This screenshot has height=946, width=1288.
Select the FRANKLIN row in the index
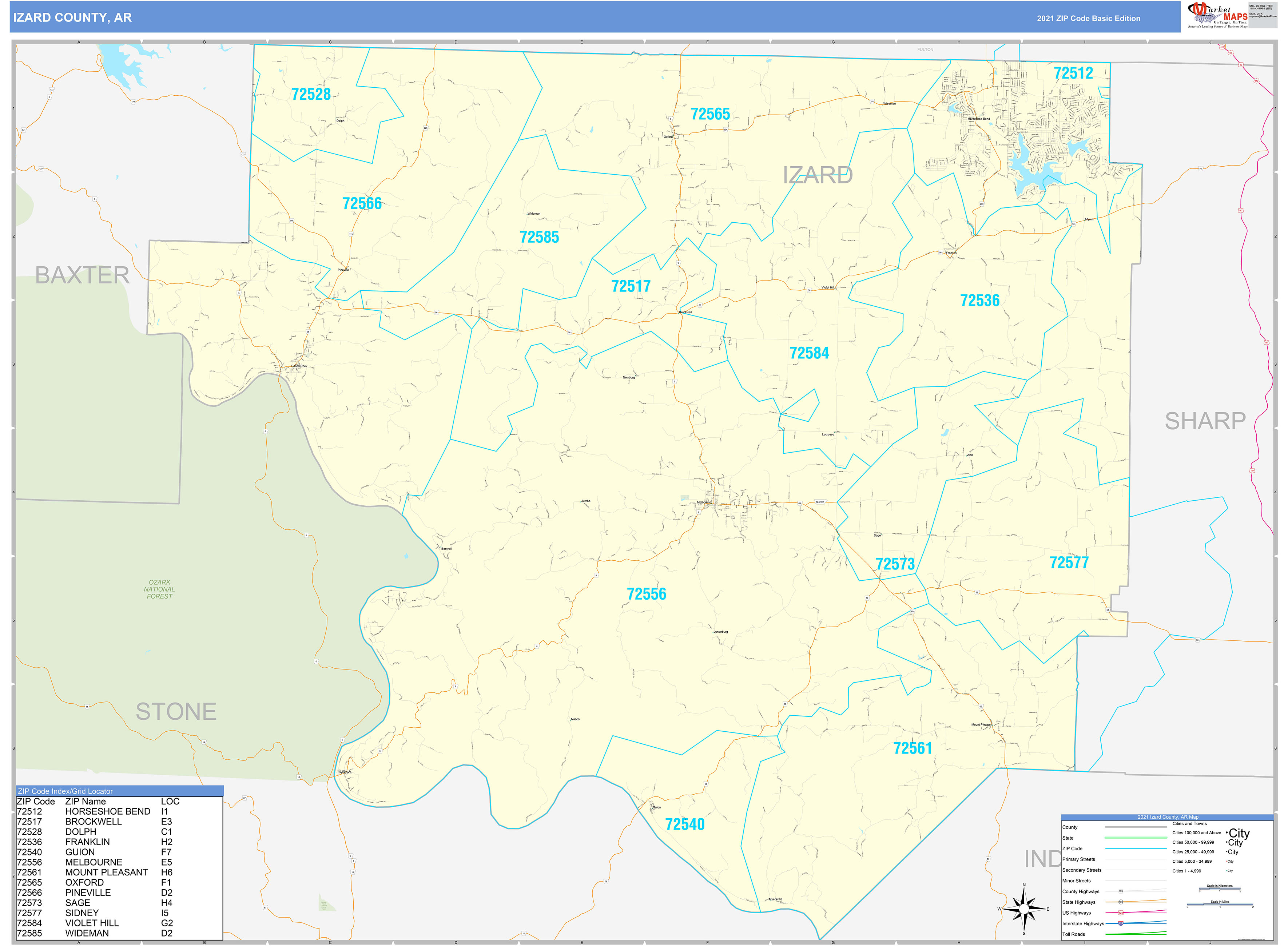[119, 842]
